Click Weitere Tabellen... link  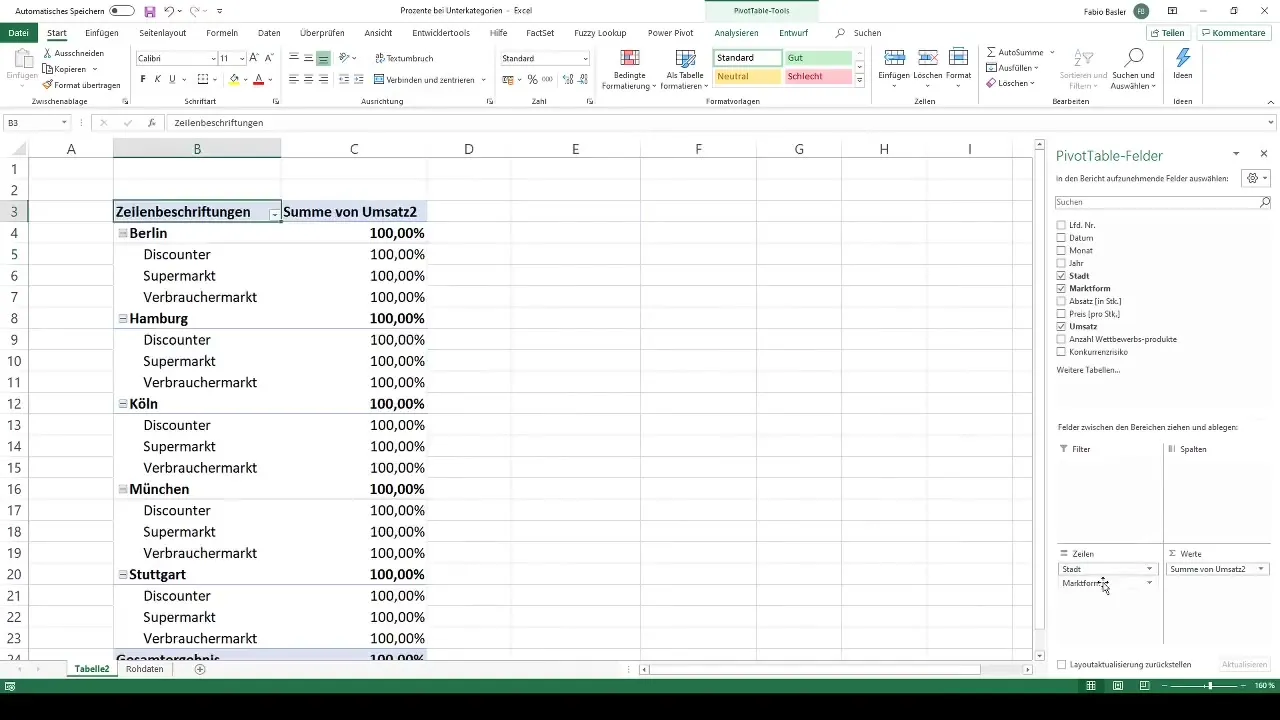coord(1088,370)
